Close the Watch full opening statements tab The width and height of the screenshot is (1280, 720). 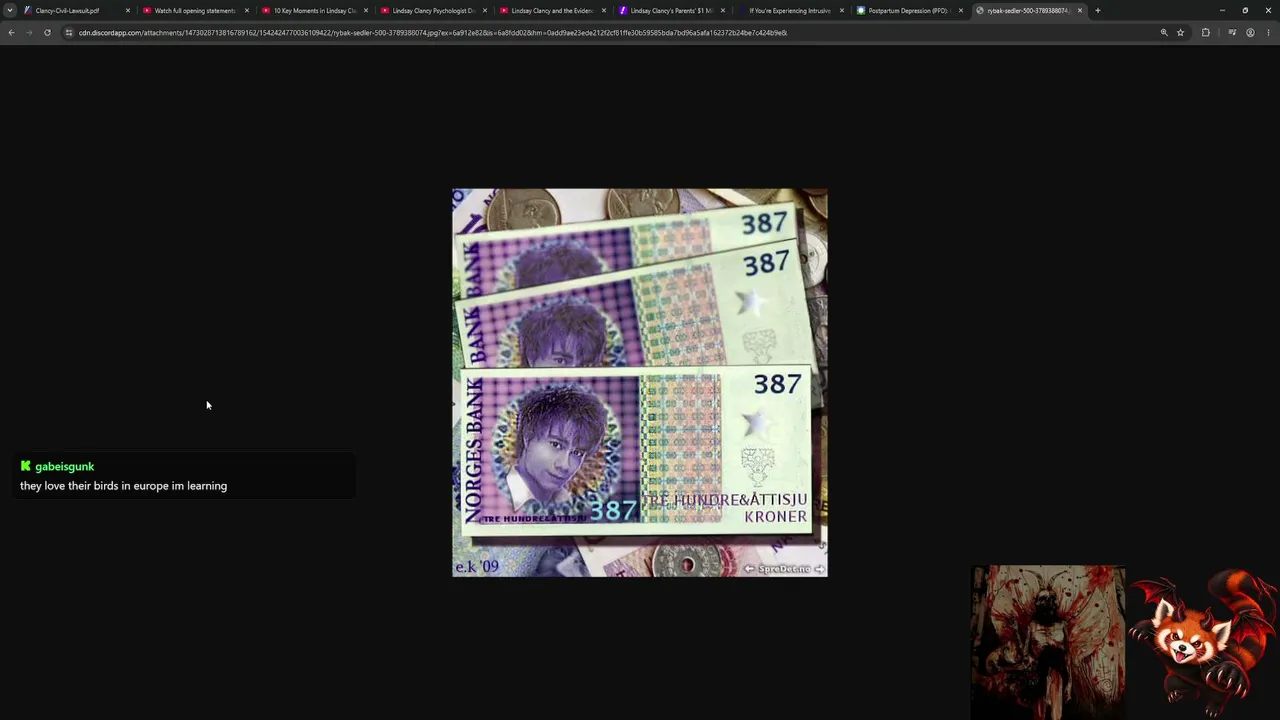click(247, 10)
